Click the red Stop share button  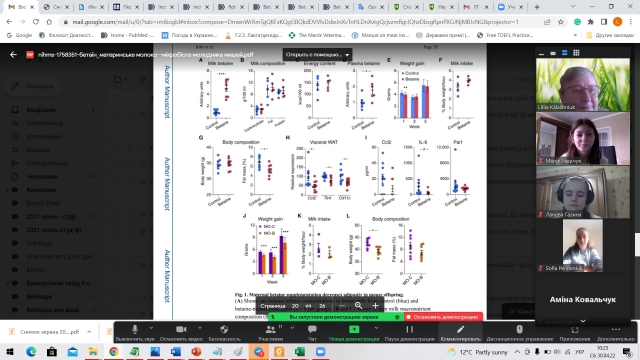coord(443,317)
